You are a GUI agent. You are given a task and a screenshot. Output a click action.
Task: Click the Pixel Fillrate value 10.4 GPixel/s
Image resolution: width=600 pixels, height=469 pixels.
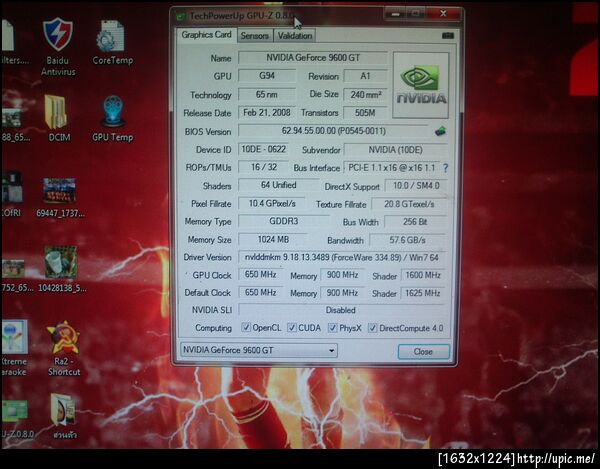272,204
